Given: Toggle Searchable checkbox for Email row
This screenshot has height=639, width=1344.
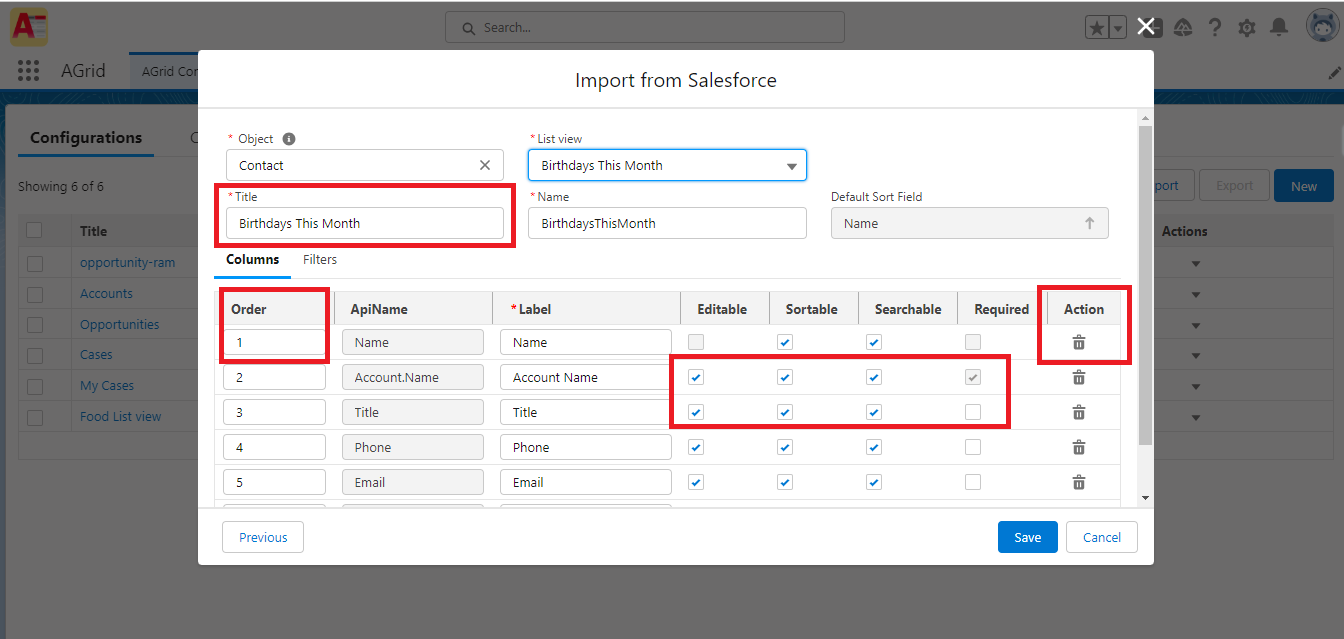Looking at the screenshot, I should pos(874,482).
